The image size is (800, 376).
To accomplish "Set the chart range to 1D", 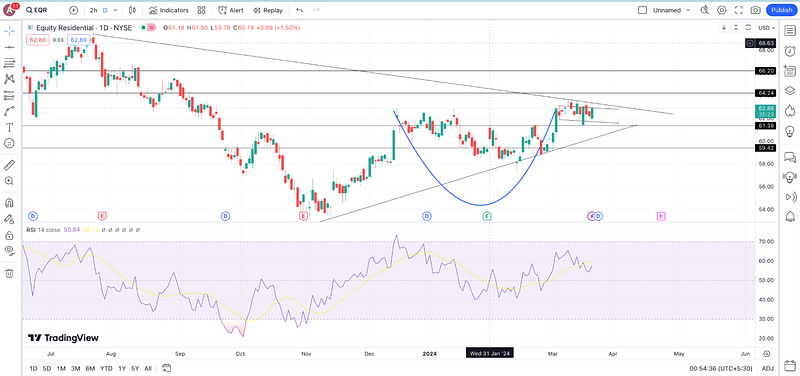I will pyautogui.click(x=33, y=368).
